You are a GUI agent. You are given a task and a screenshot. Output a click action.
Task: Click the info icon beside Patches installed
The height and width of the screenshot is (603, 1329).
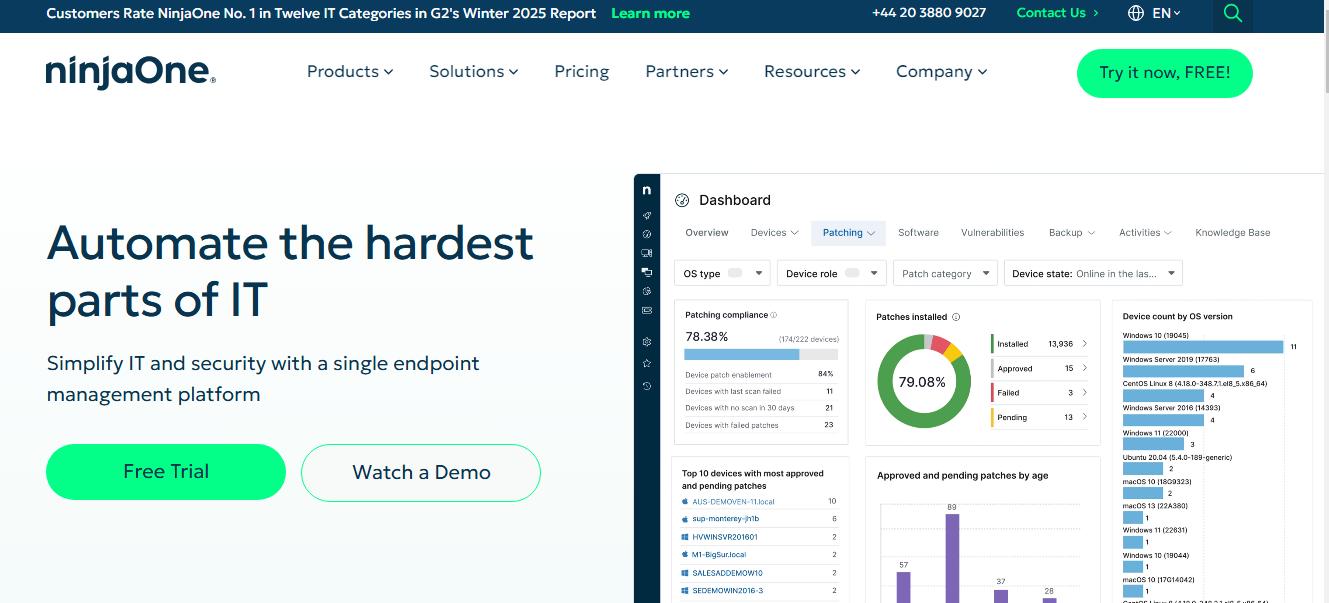click(x=956, y=317)
